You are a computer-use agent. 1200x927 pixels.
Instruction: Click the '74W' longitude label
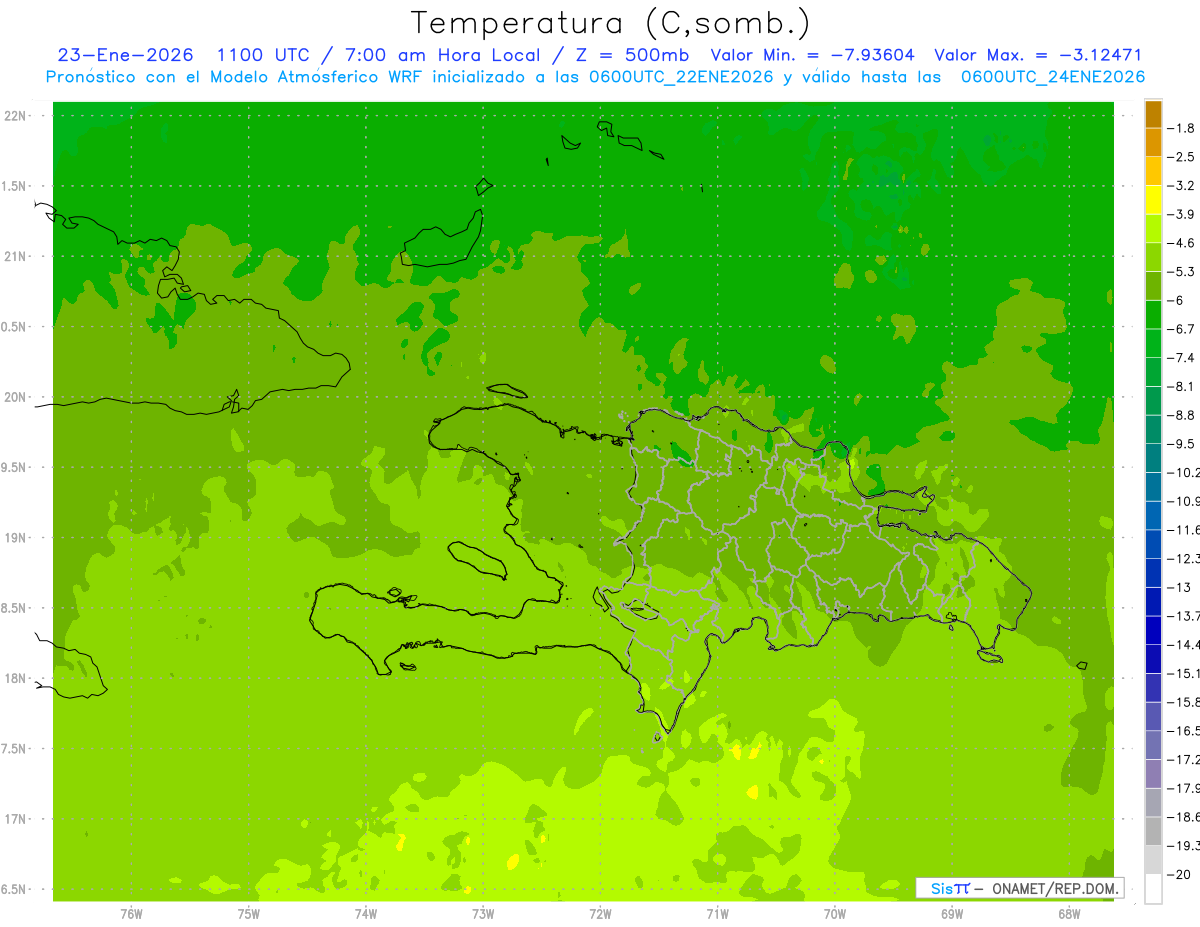pyautogui.click(x=365, y=913)
